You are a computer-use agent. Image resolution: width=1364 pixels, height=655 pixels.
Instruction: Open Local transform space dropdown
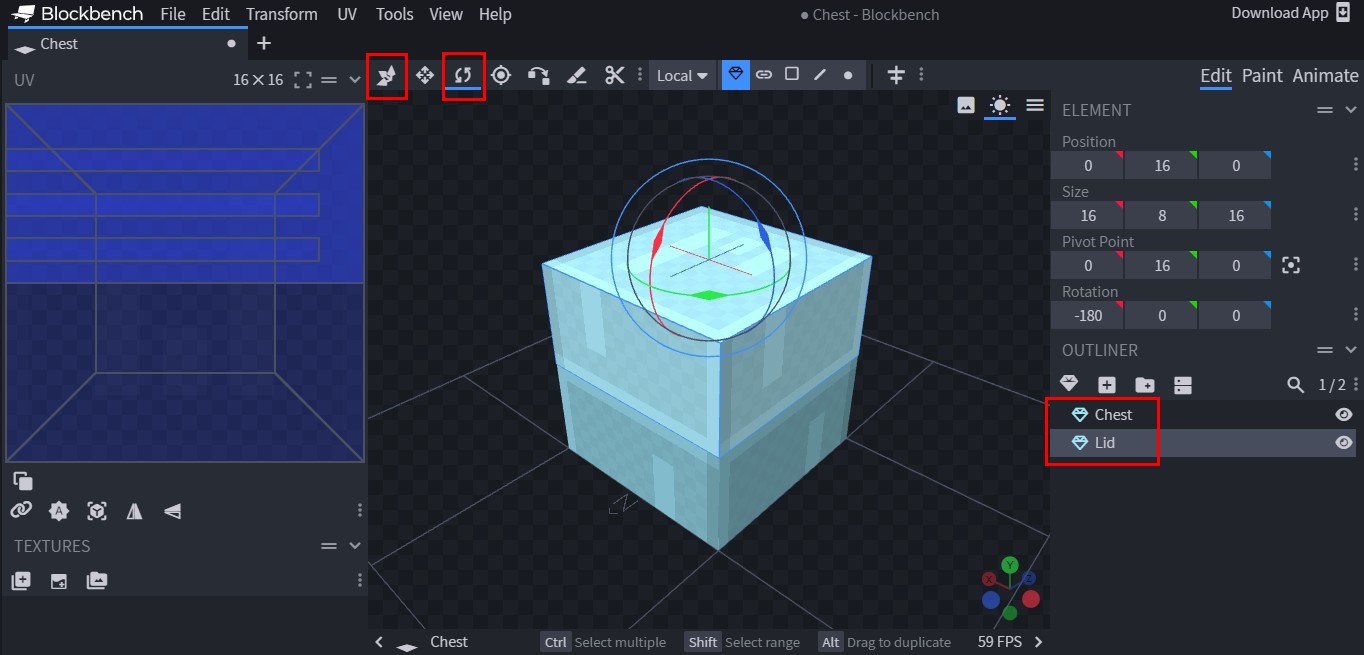pyautogui.click(x=682, y=75)
